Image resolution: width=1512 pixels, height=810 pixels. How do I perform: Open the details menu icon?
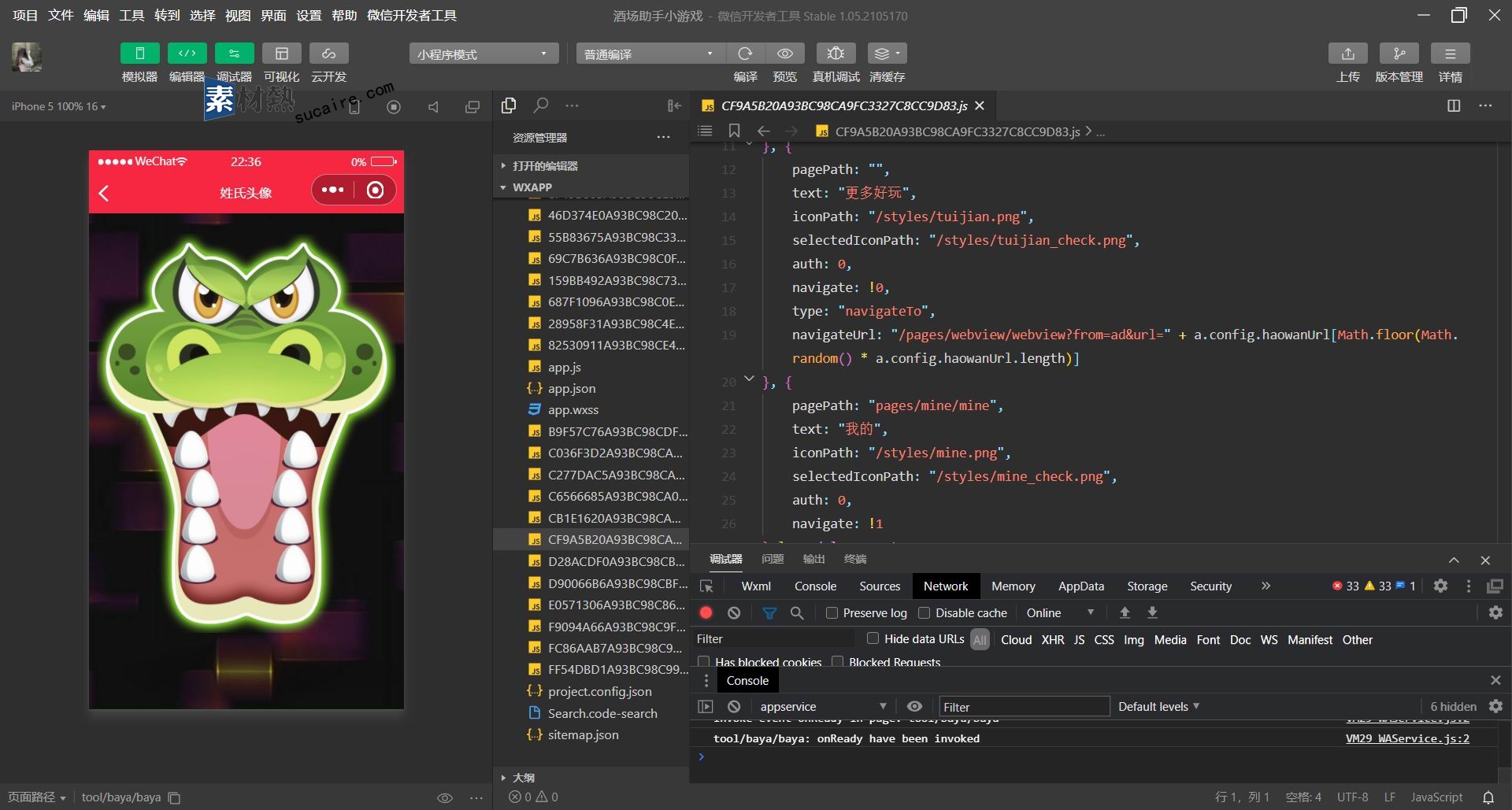pos(1450,54)
